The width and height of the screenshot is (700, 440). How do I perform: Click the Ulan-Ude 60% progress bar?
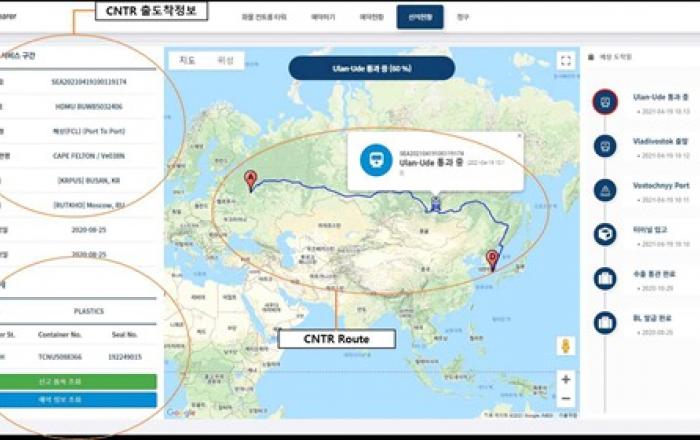tap(371, 68)
